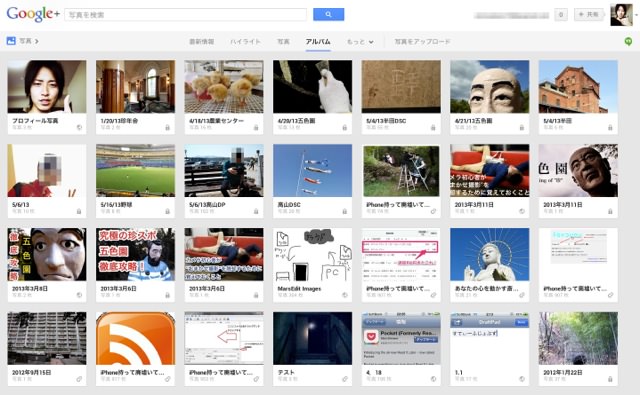Click the globe icon on MarsEdit Images album
This screenshot has width=640, height=395.
pos(344,295)
